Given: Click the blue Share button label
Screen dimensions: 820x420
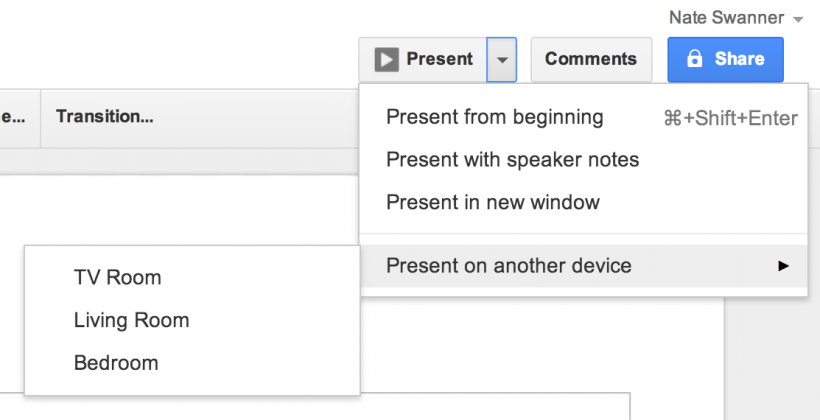Looking at the screenshot, I should (739, 59).
